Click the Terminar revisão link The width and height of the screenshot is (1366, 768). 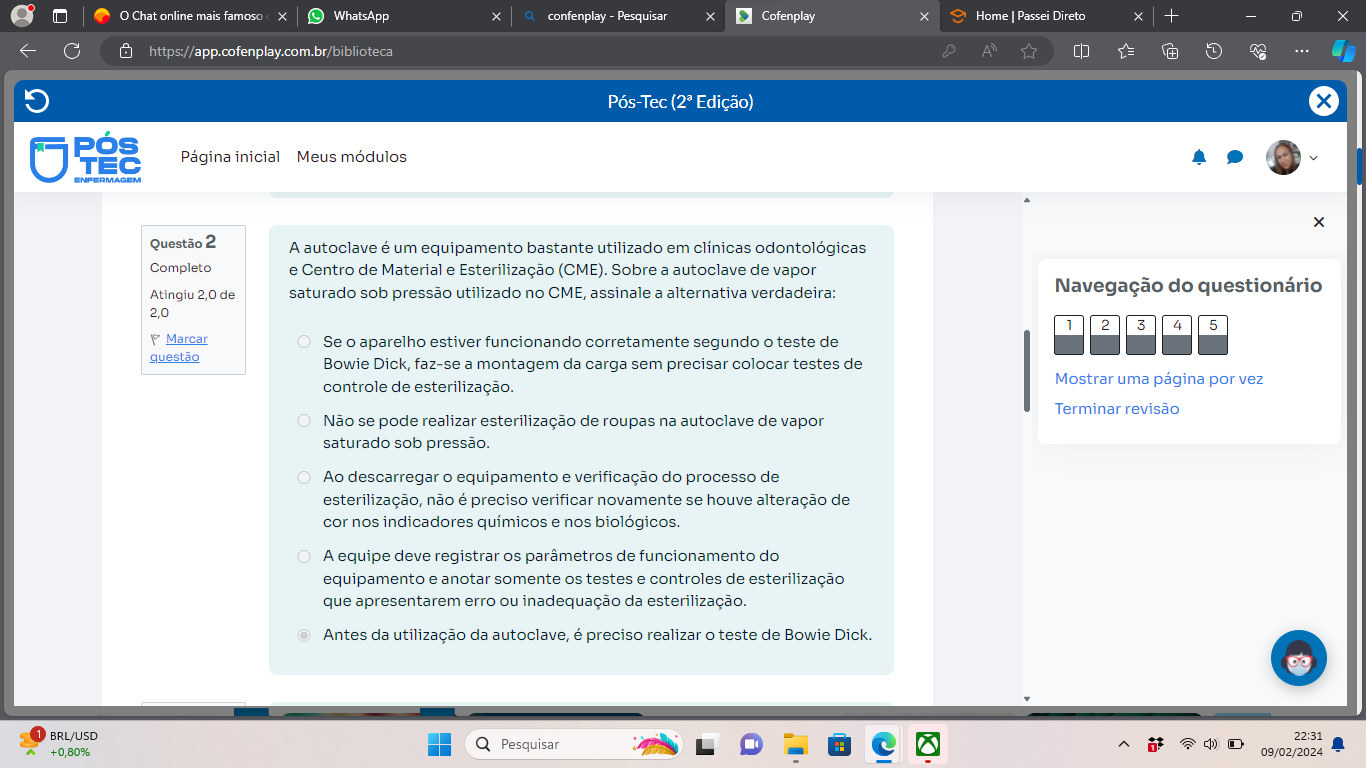tap(1116, 408)
